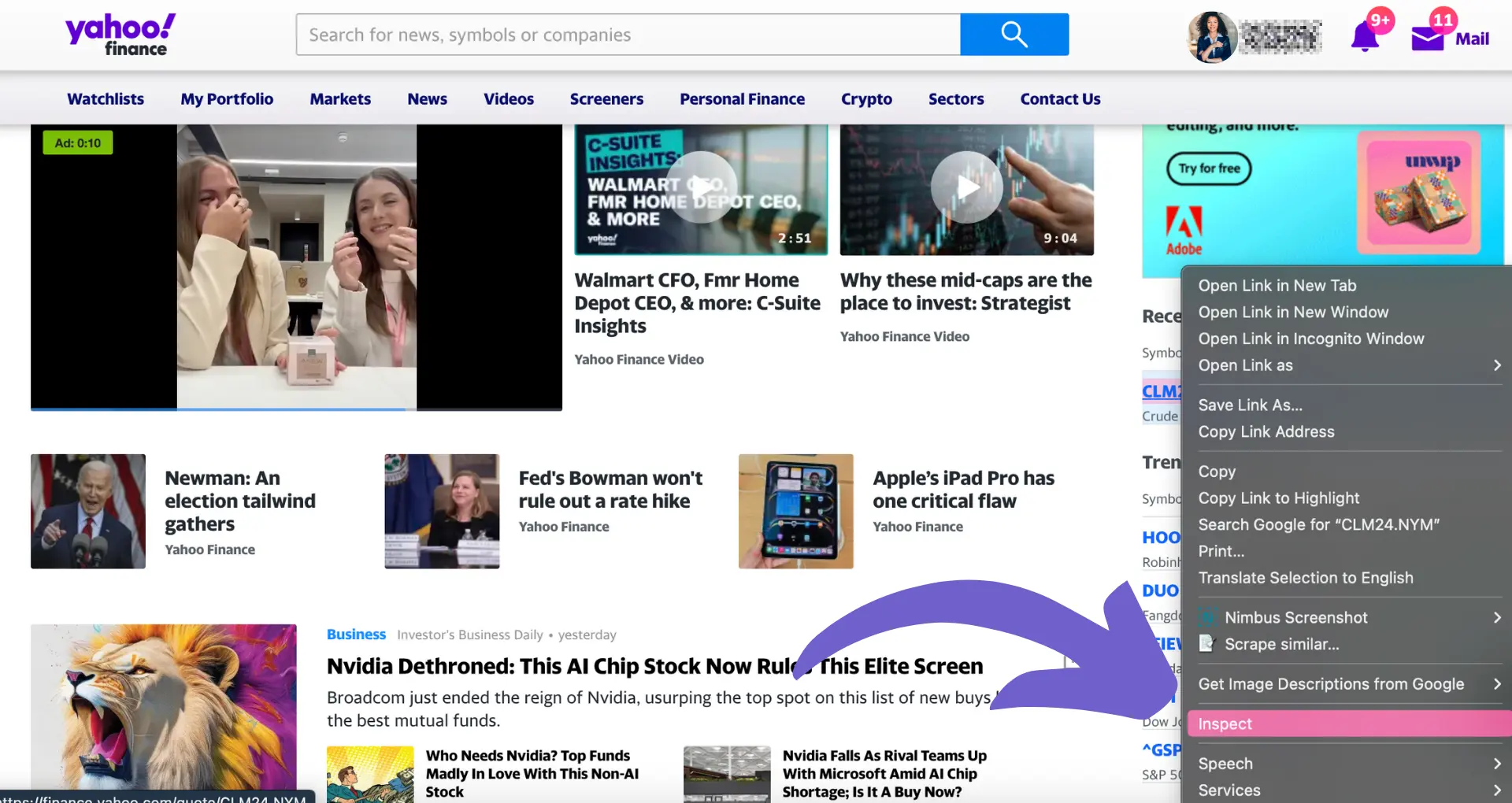Expand the Services submenu arrow
The width and height of the screenshot is (1512, 803).
(x=1497, y=790)
